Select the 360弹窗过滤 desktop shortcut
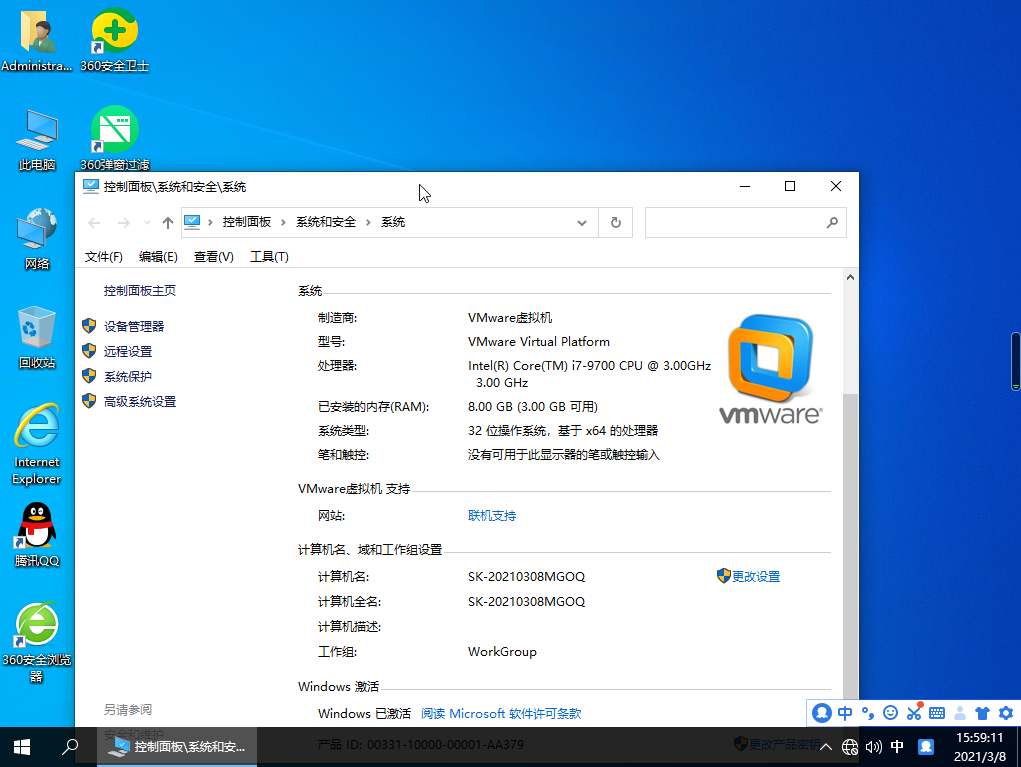This screenshot has width=1021, height=767. [115, 138]
